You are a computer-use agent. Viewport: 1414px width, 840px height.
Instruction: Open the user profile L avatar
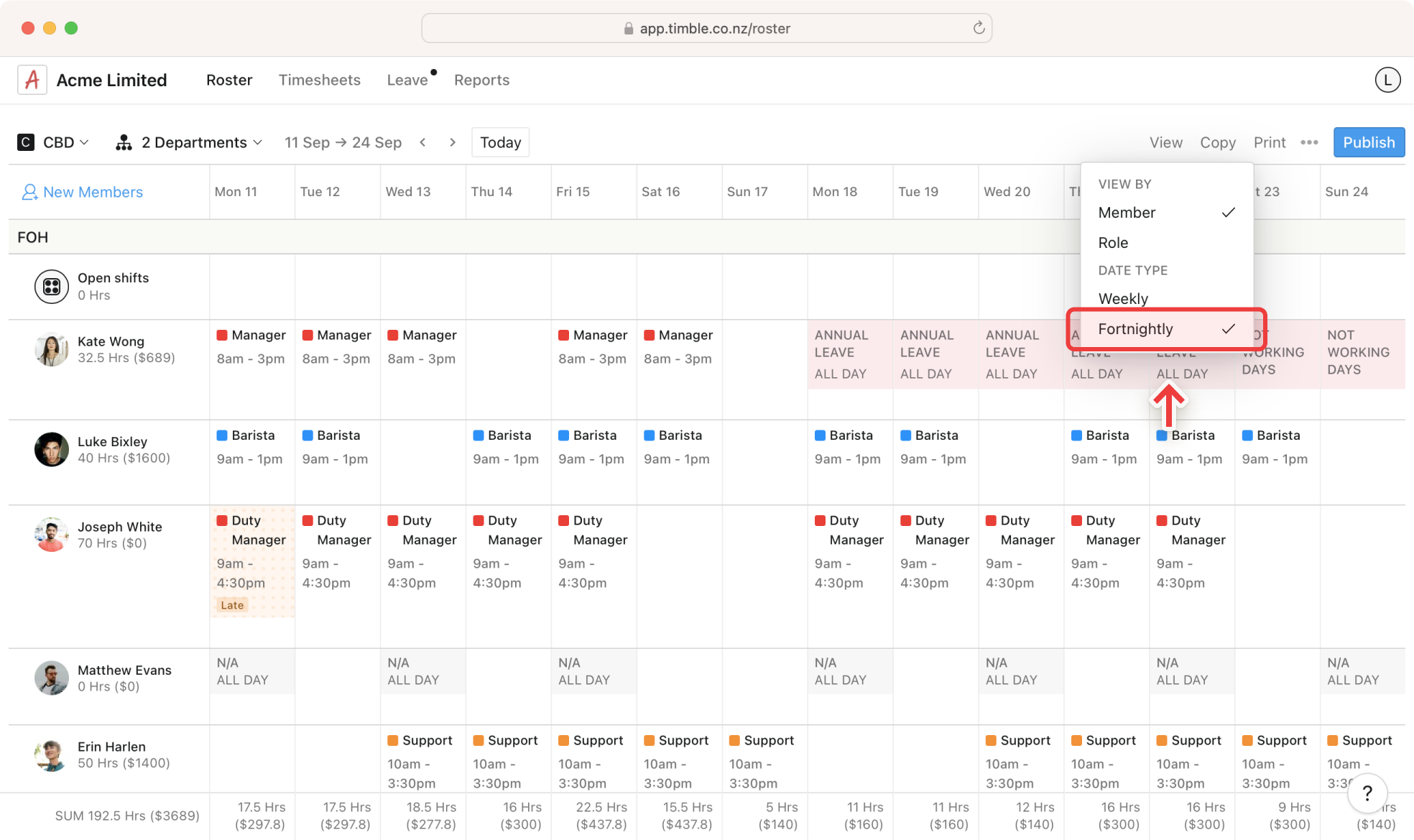(x=1387, y=80)
